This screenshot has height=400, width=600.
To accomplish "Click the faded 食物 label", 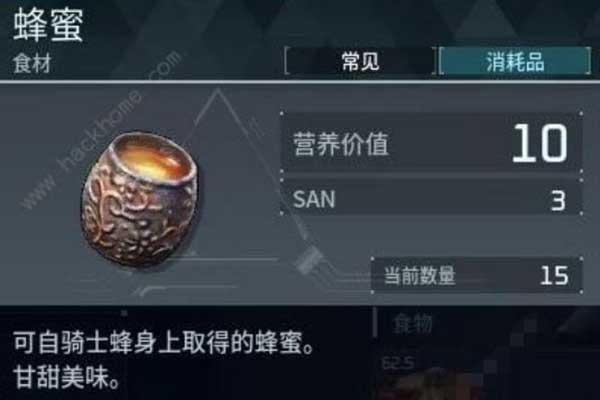I will pyautogui.click(x=413, y=324).
